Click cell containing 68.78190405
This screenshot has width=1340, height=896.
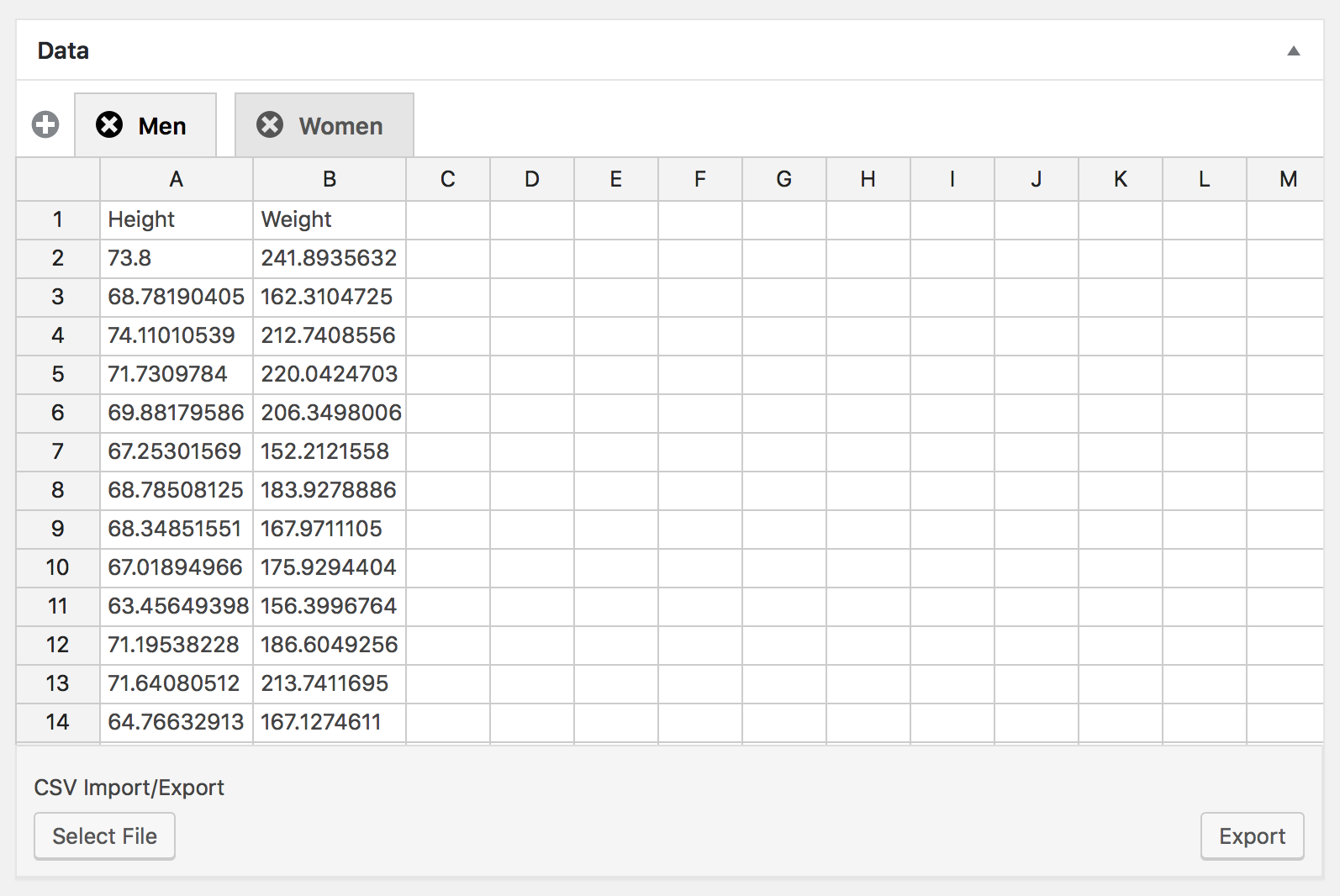tap(177, 298)
